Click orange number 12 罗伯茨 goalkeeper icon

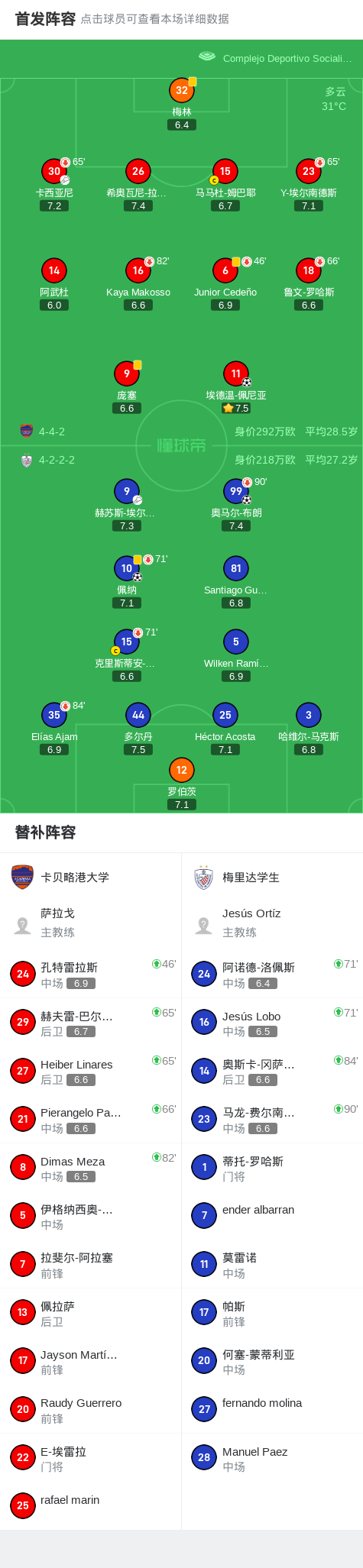coord(182,770)
